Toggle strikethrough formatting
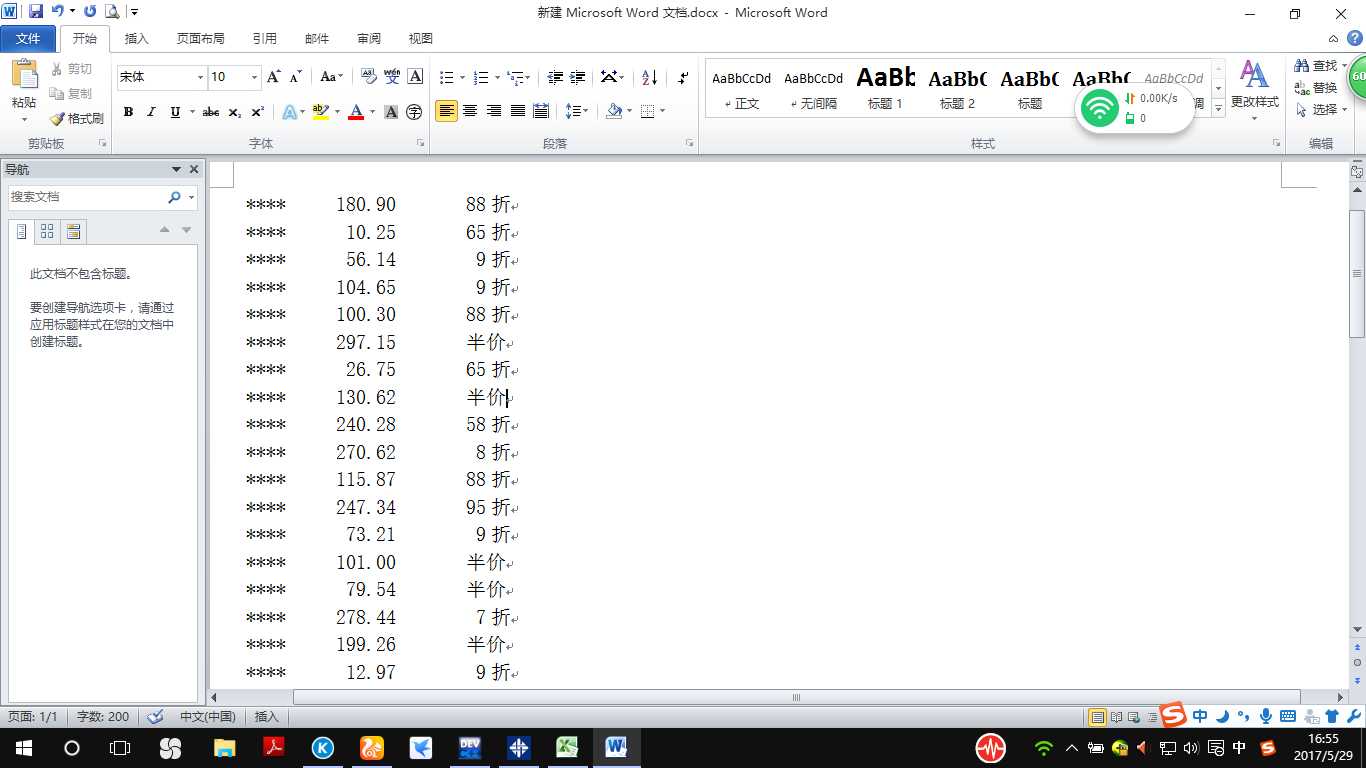The width and height of the screenshot is (1366, 768). coord(211,112)
